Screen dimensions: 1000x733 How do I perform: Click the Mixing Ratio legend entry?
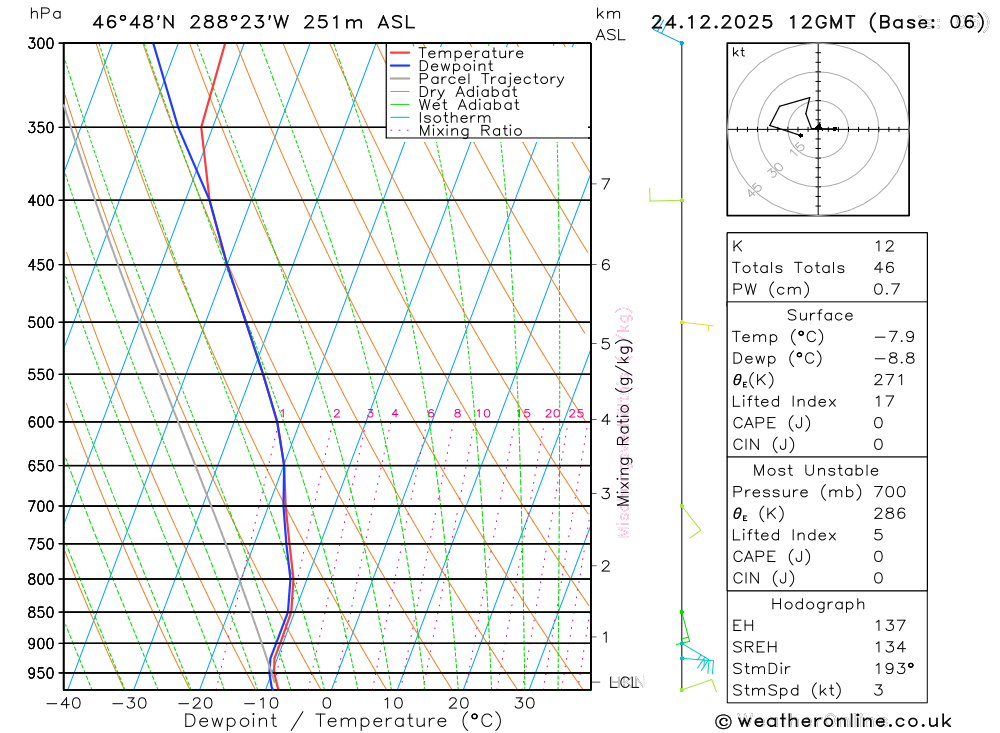click(x=456, y=131)
